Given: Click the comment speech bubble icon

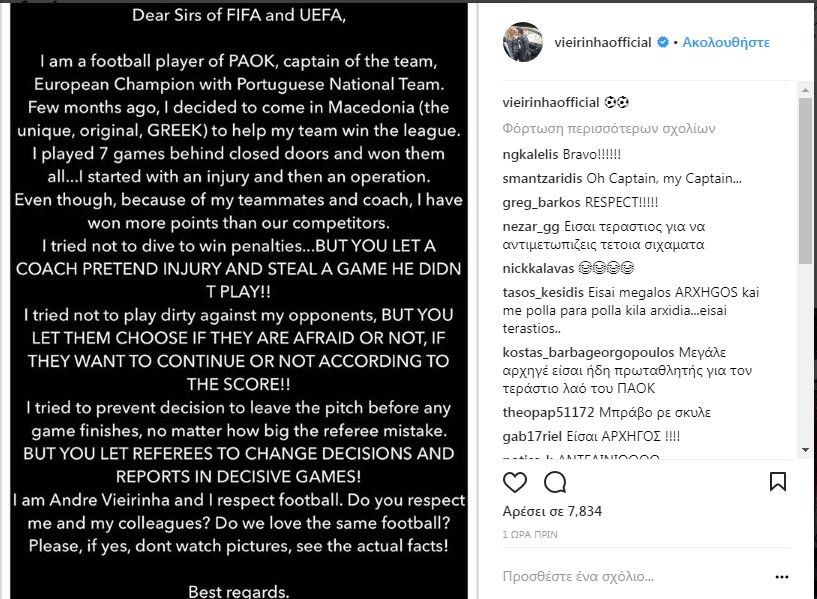Looking at the screenshot, I should click(x=555, y=483).
